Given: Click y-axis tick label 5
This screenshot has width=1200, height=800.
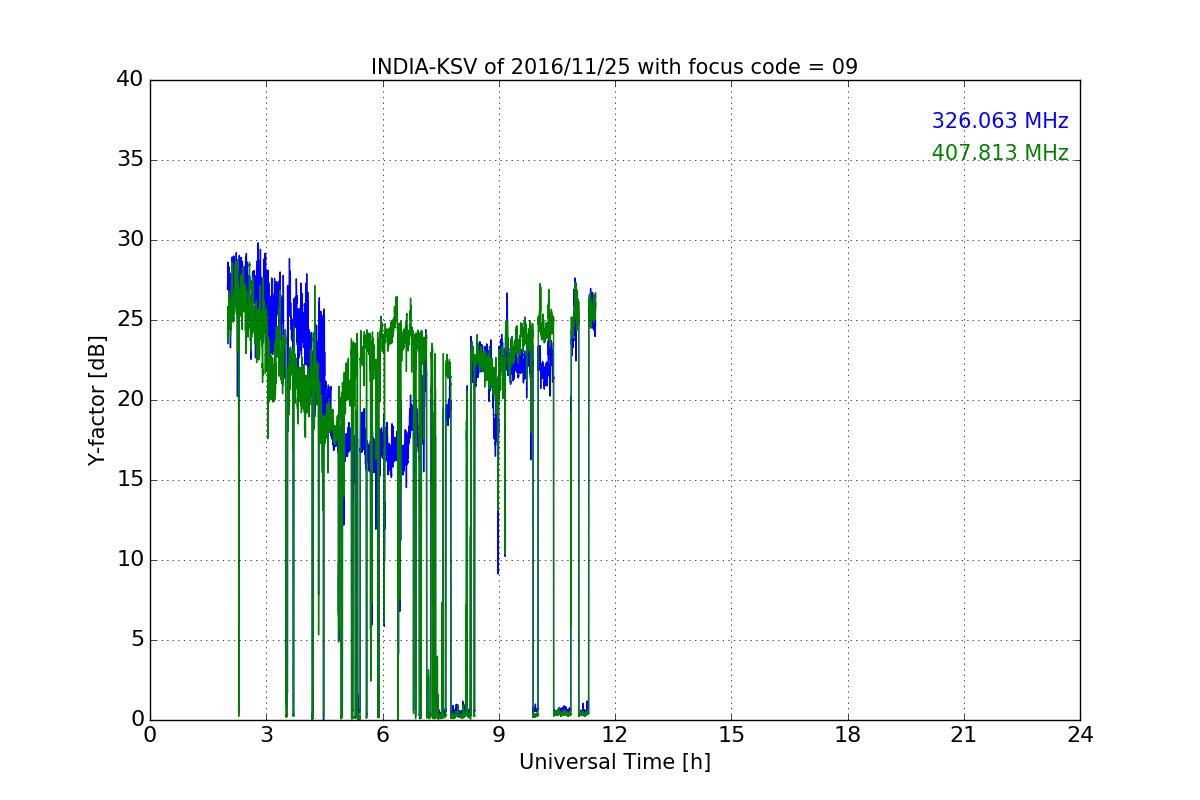Looking at the screenshot, I should pyautogui.click(x=136, y=640).
